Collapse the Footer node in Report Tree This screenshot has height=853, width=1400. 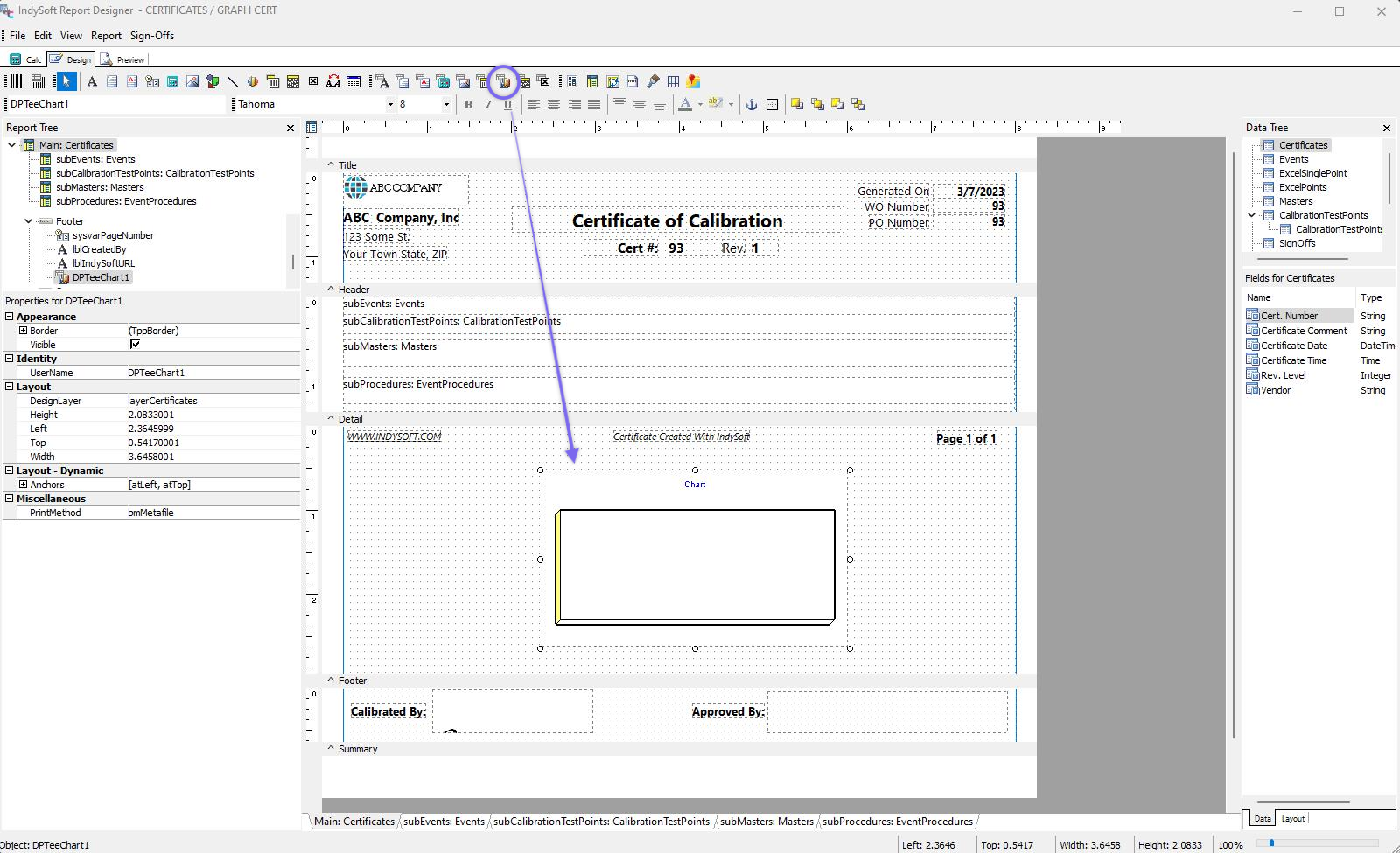[x=29, y=221]
